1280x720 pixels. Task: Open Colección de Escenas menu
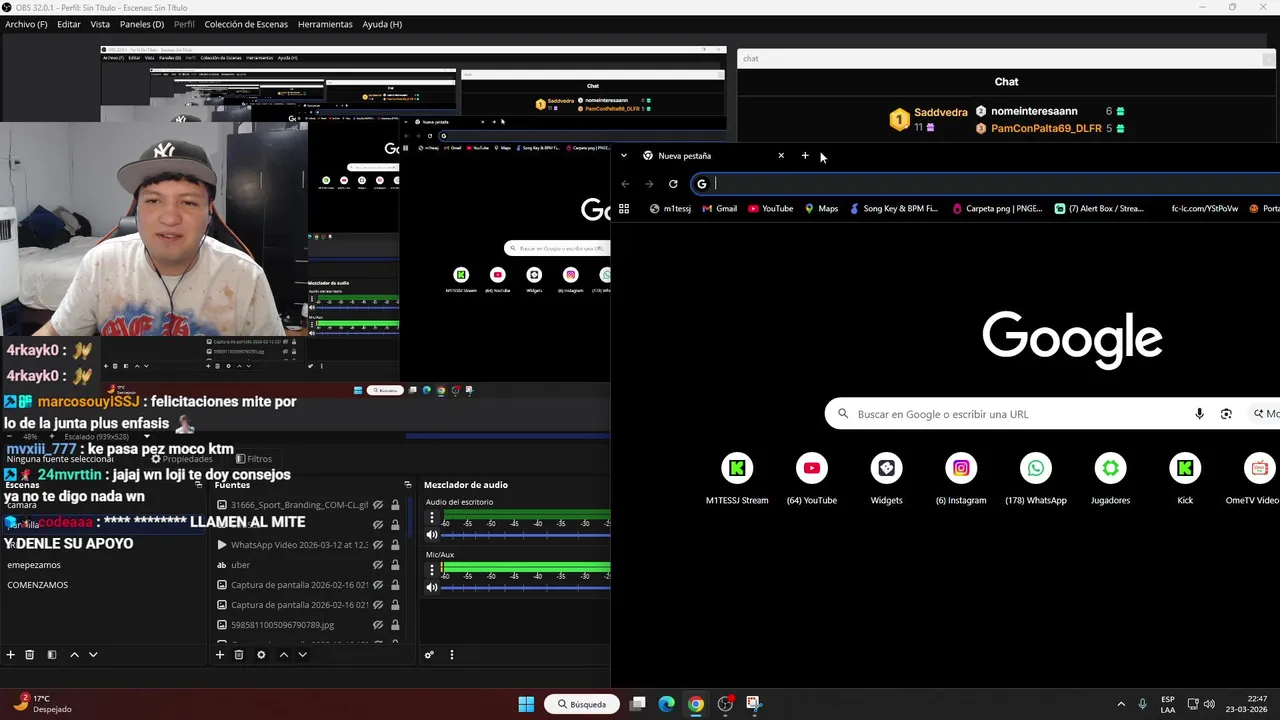click(246, 24)
